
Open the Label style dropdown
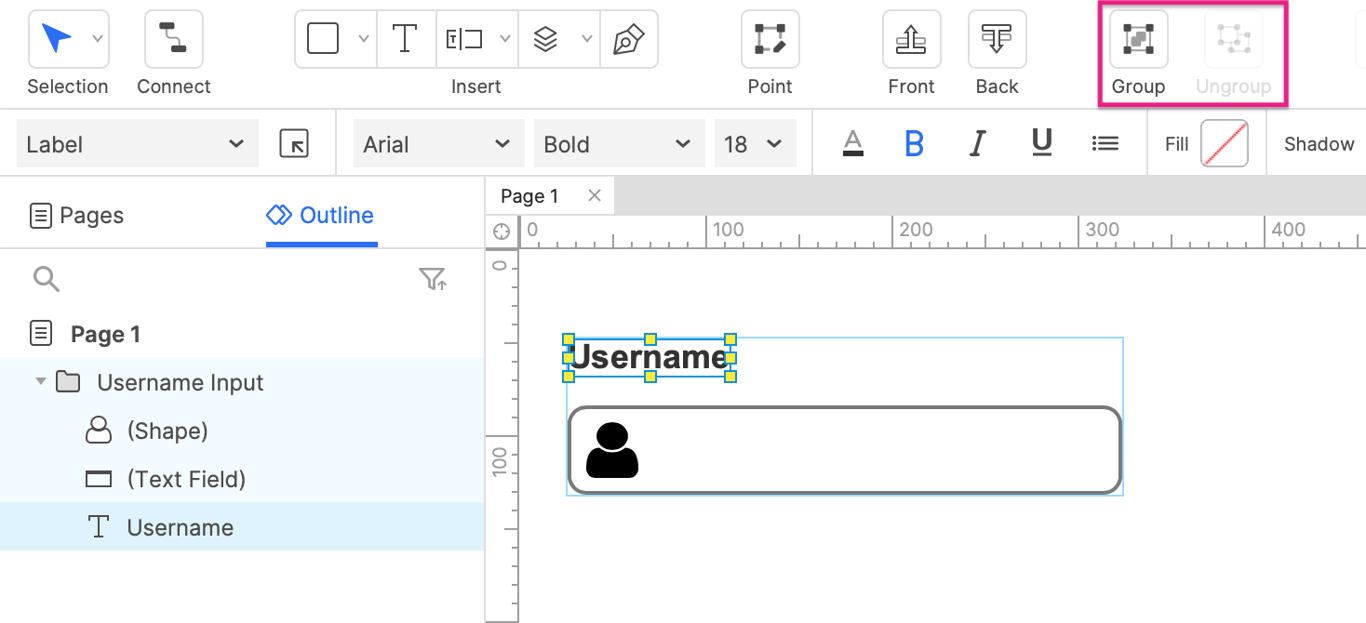[x=137, y=144]
